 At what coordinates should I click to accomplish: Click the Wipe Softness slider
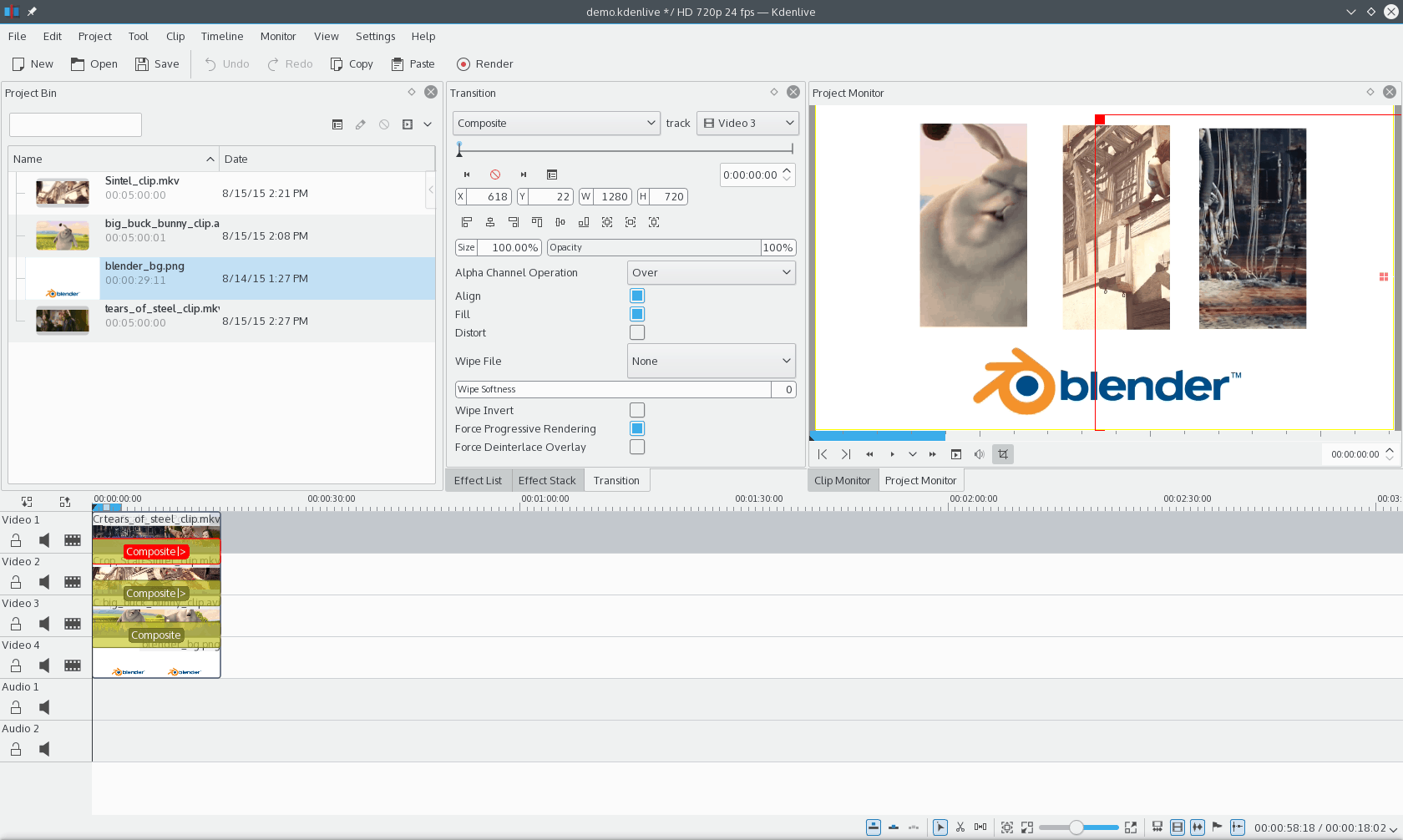(626, 389)
